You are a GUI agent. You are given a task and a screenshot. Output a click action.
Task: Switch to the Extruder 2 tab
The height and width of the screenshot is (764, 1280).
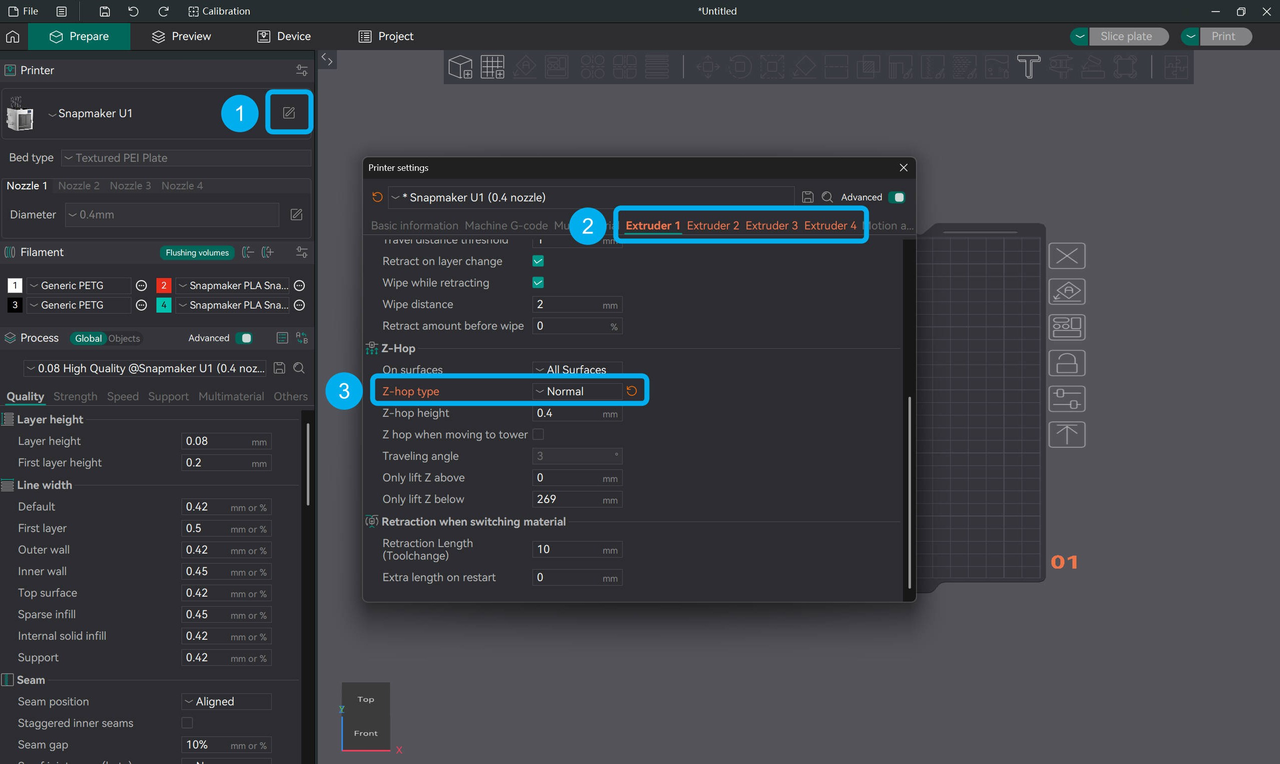click(x=713, y=226)
